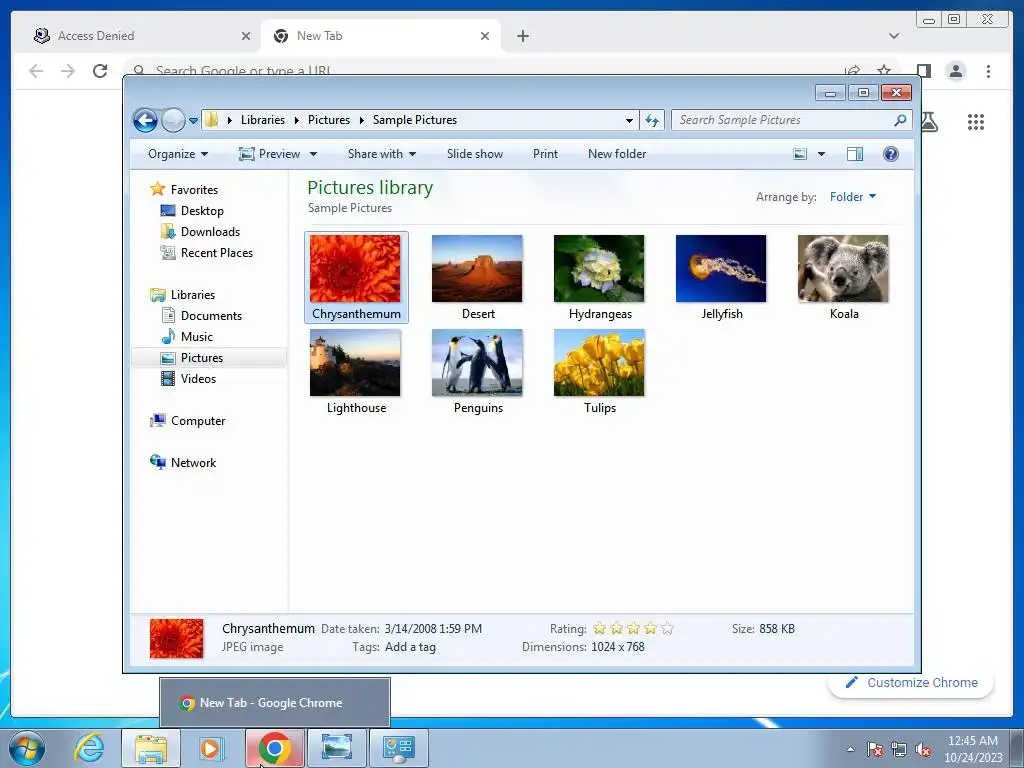
Task: Expand the view options dropdown arrow
Action: (x=822, y=154)
